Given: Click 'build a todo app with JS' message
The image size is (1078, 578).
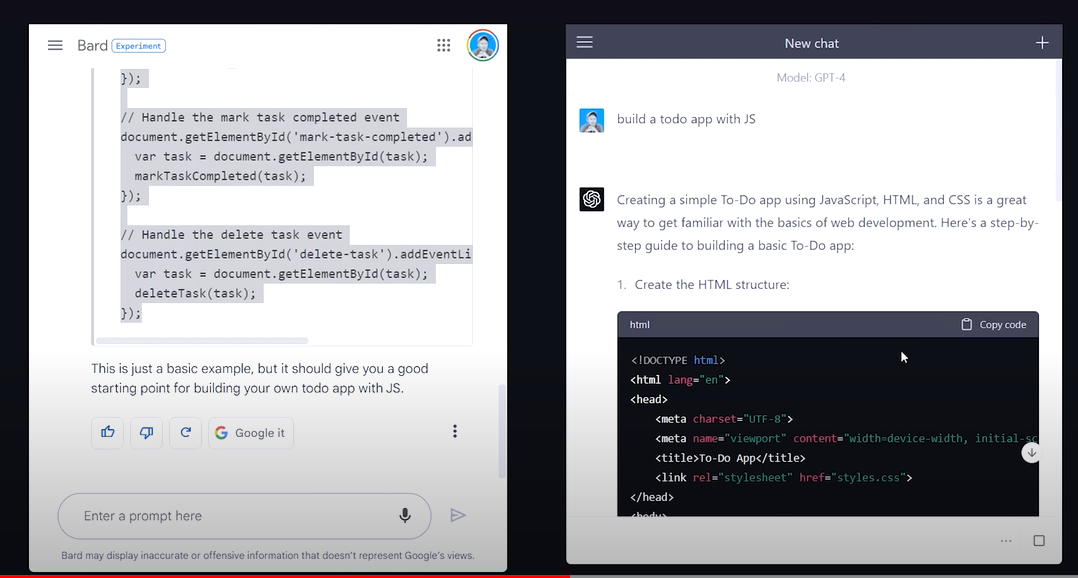Looking at the screenshot, I should coord(686,119).
